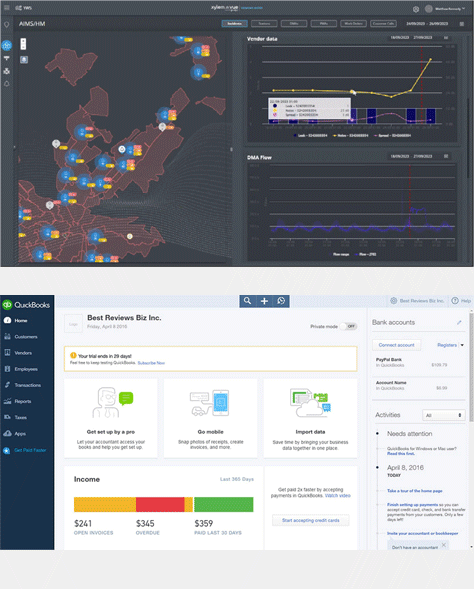Open the Import data card
Image resolution: width=474 pixels, height=589 pixels.
[310, 418]
